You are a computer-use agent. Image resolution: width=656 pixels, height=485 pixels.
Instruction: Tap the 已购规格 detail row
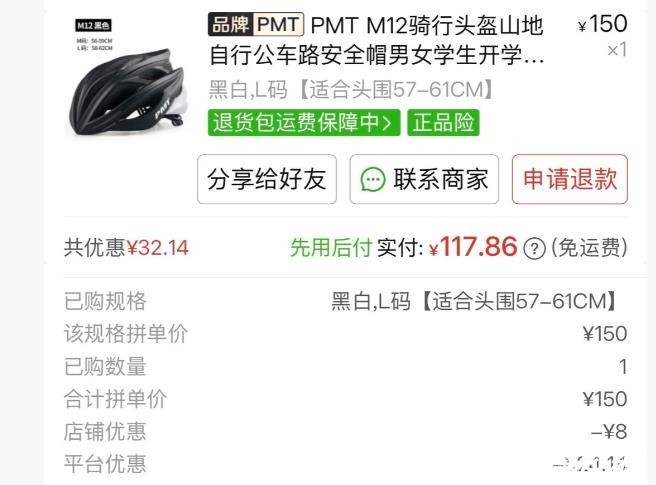pos(346,301)
